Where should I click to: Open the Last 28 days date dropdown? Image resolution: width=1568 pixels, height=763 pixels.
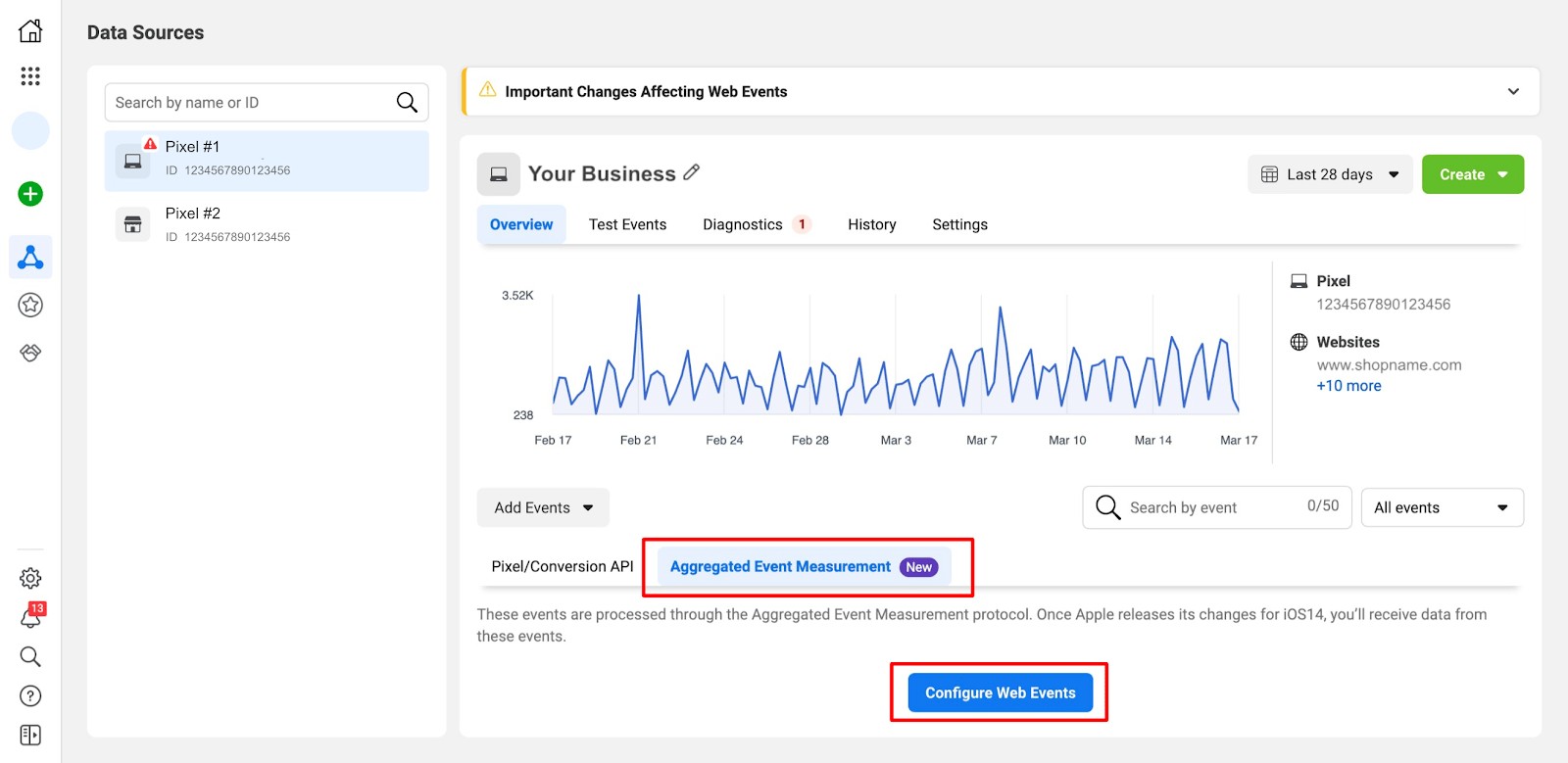(1330, 174)
